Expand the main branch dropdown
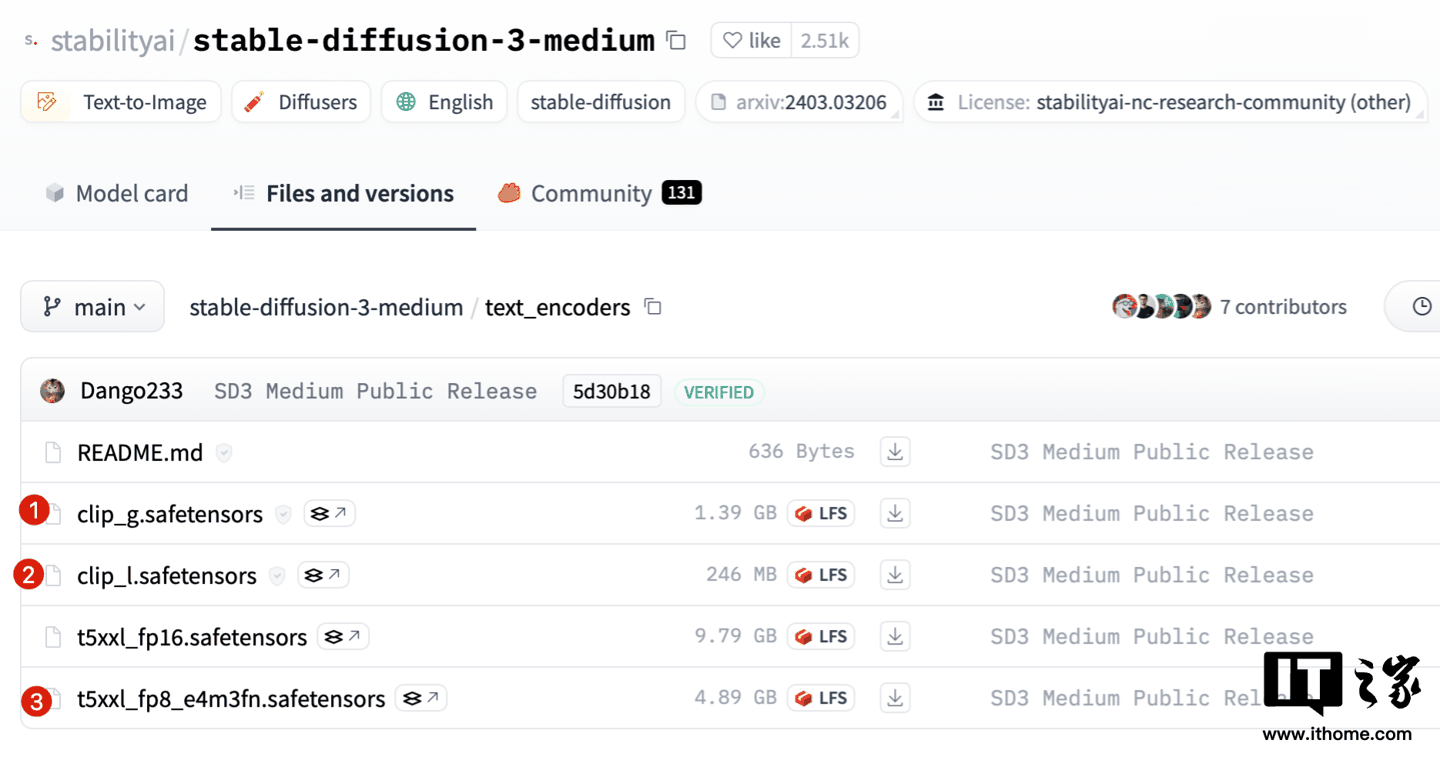1440x760 pixels. click(92, 307)
